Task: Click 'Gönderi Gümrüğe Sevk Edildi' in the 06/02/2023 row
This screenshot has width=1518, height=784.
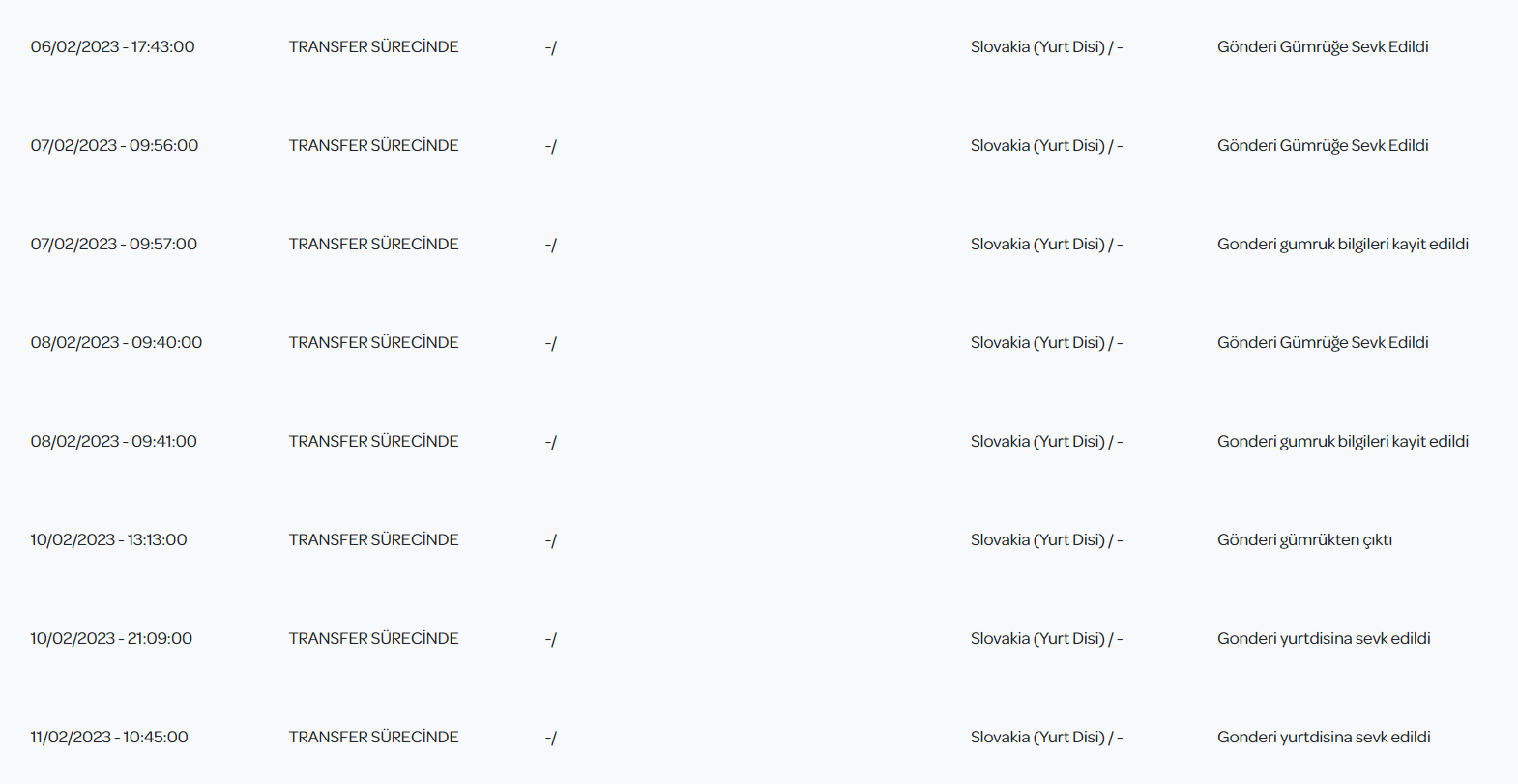Action: pyautogui.click(x=1323, y=46)
